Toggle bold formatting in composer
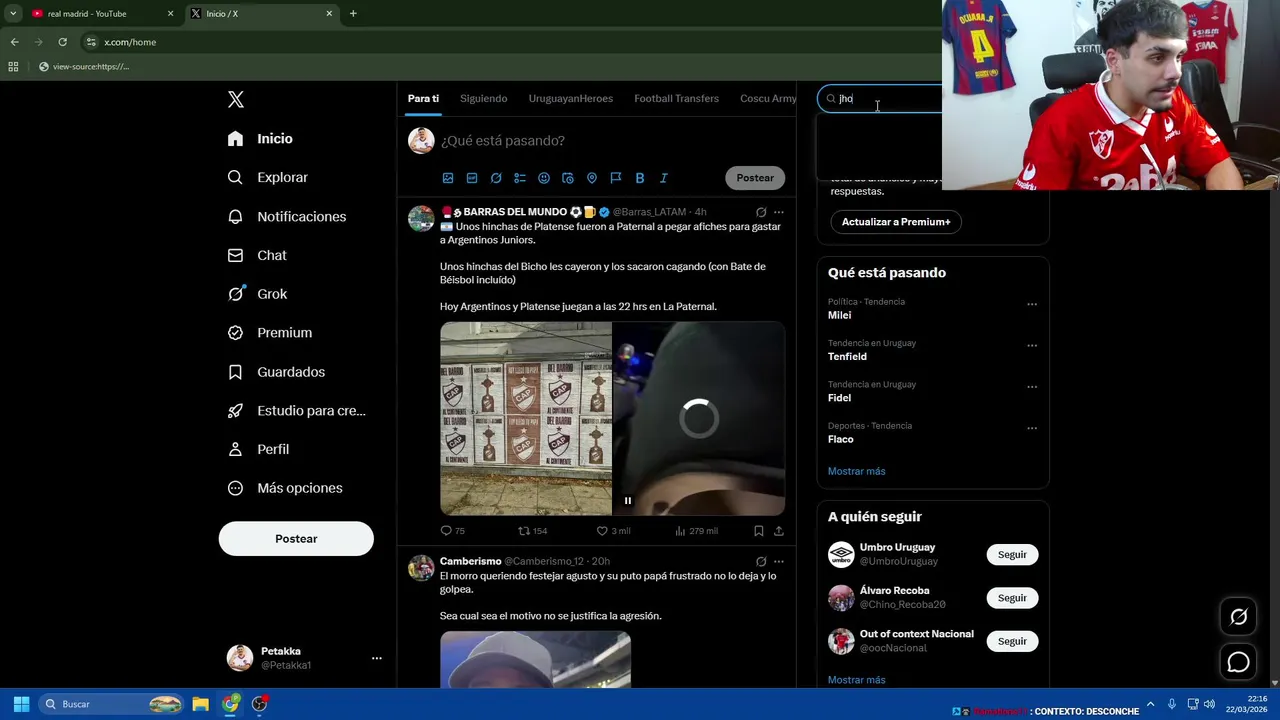This screenshot has width=1280, height=720. coord(640,178)
